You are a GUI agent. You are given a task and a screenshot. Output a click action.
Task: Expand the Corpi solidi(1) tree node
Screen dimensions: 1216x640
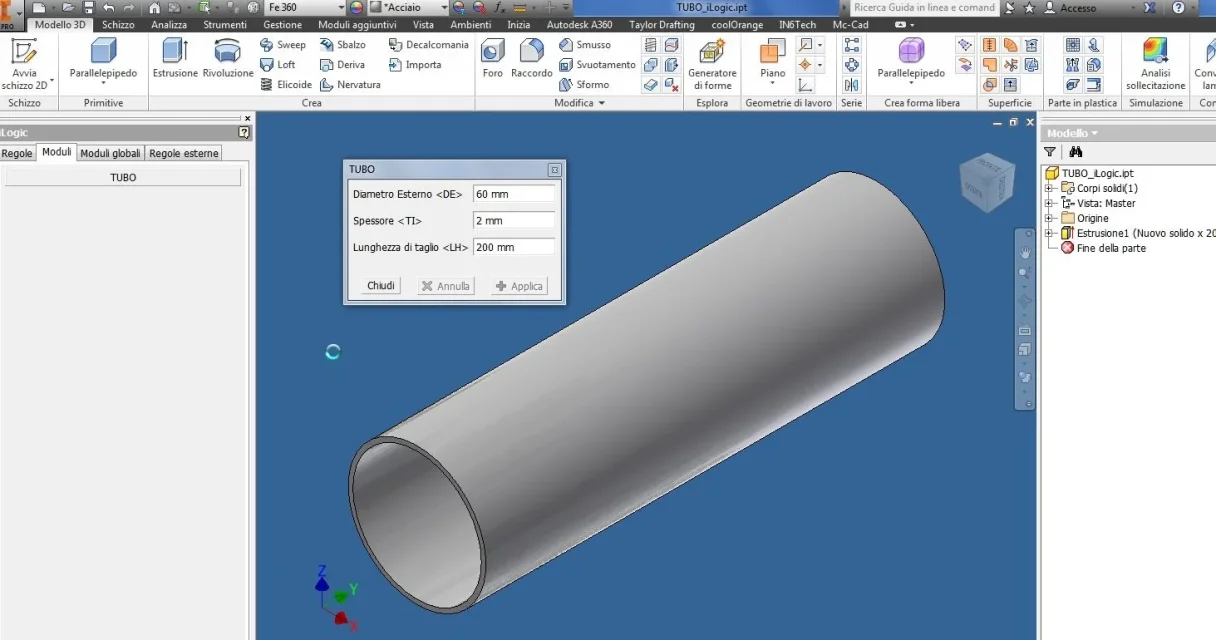[1049, 188]
